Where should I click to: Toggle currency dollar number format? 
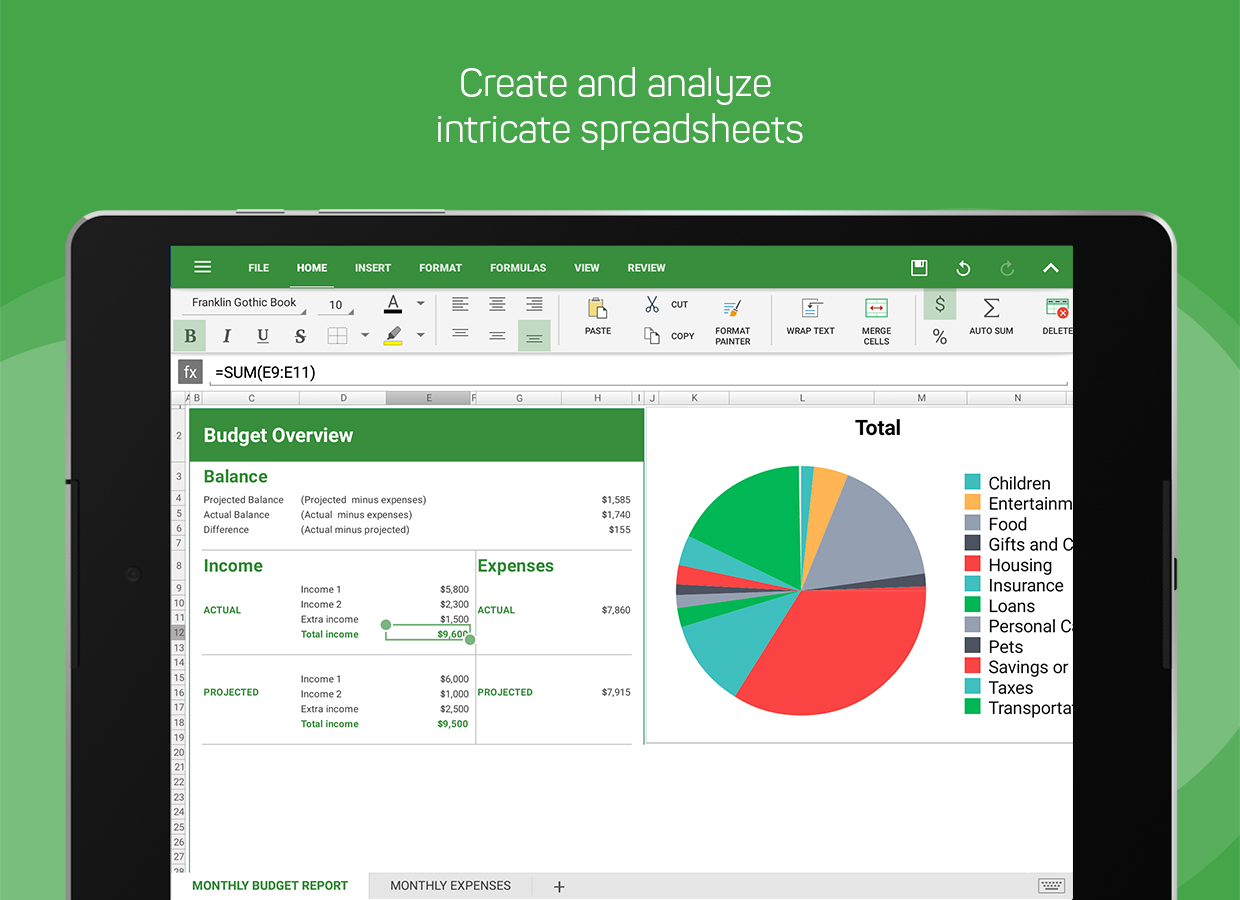tap(940, 305)
